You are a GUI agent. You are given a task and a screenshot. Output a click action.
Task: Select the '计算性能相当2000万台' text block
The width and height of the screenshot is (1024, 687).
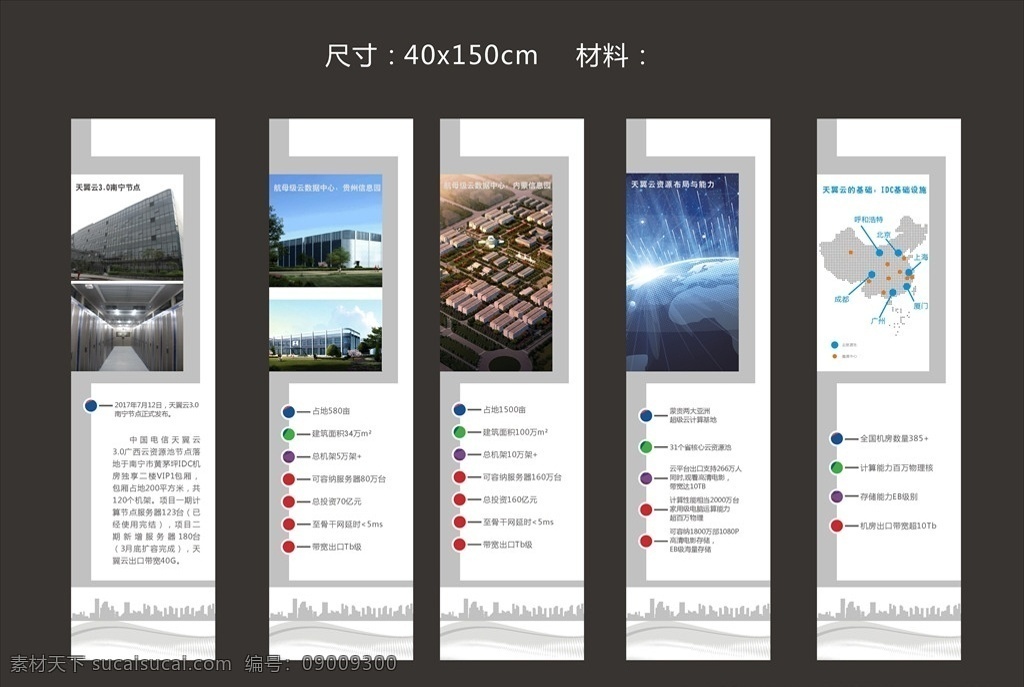[704, 509]
